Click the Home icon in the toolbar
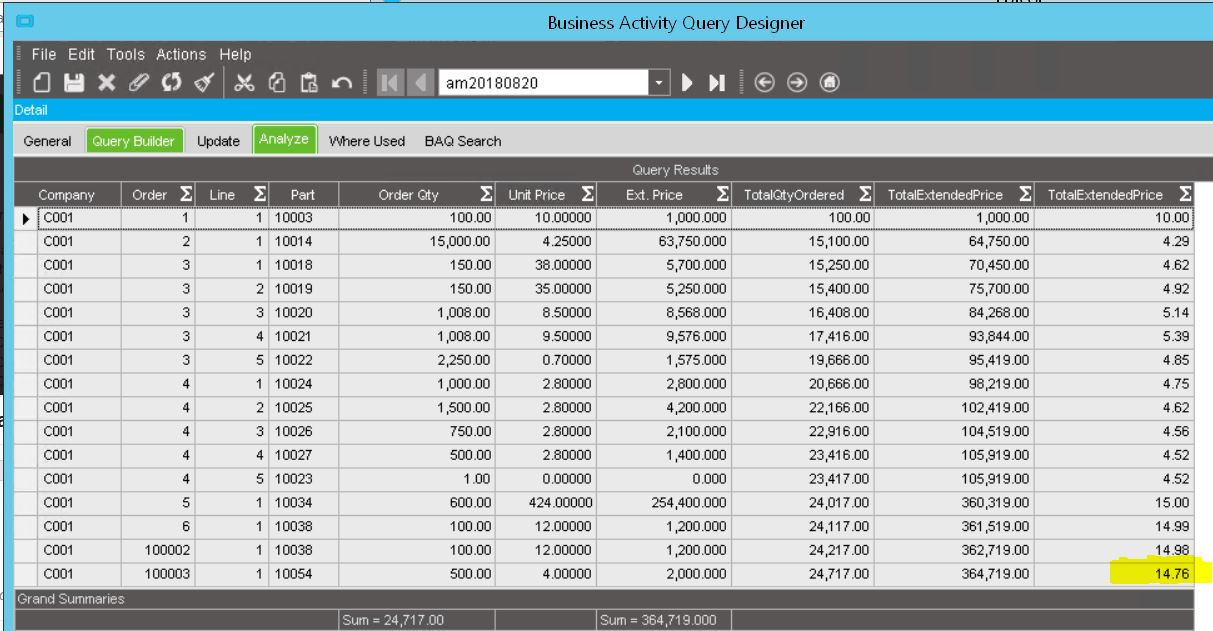This screenshot has width=1213, height=631. click(829, 83)
